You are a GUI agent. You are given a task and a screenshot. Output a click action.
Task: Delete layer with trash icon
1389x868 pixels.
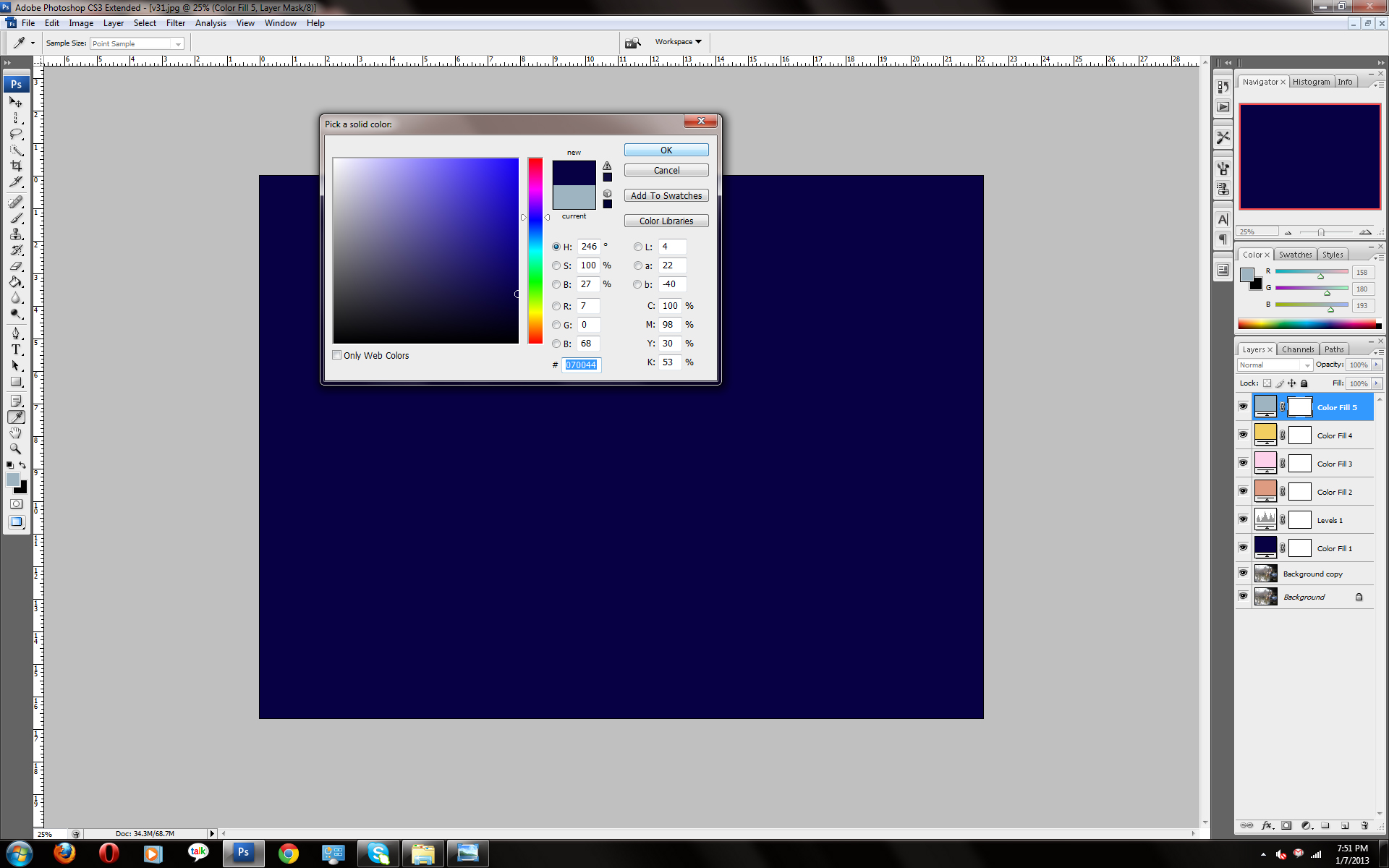pos(1364,825)
